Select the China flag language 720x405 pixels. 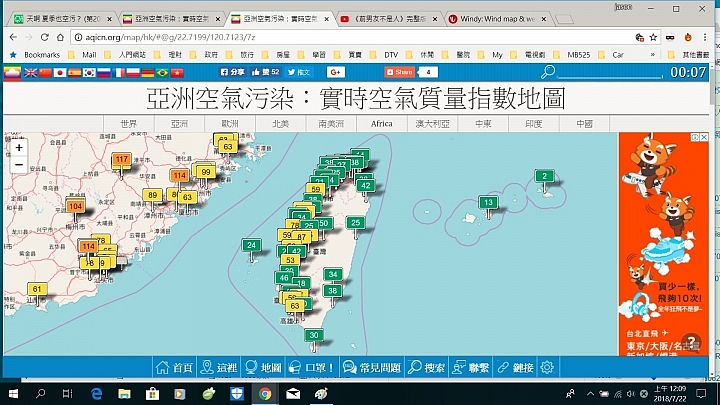tap(45, 73)
